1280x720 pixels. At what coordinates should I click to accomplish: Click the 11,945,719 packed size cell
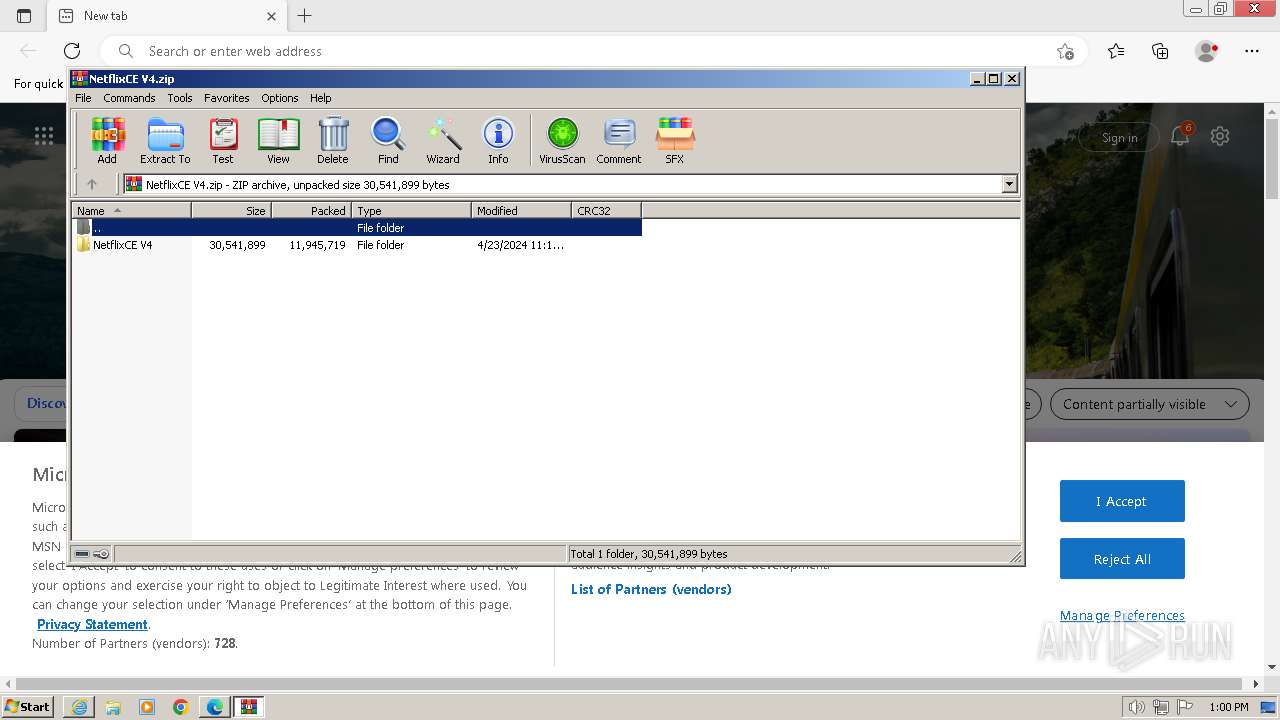pos(317,245)
